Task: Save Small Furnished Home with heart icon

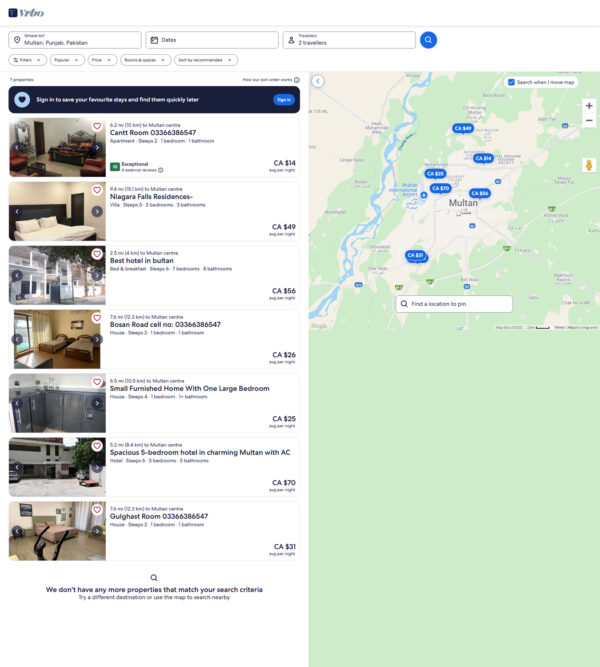Action: point(97,382)
